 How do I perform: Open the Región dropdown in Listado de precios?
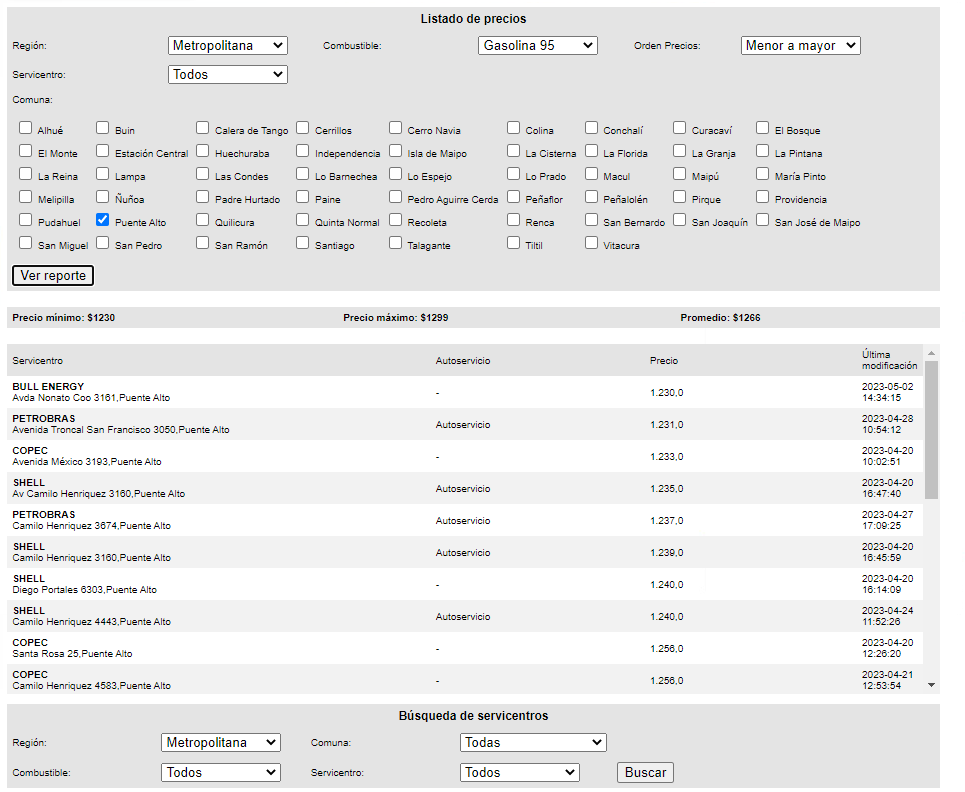pos(228,46)
